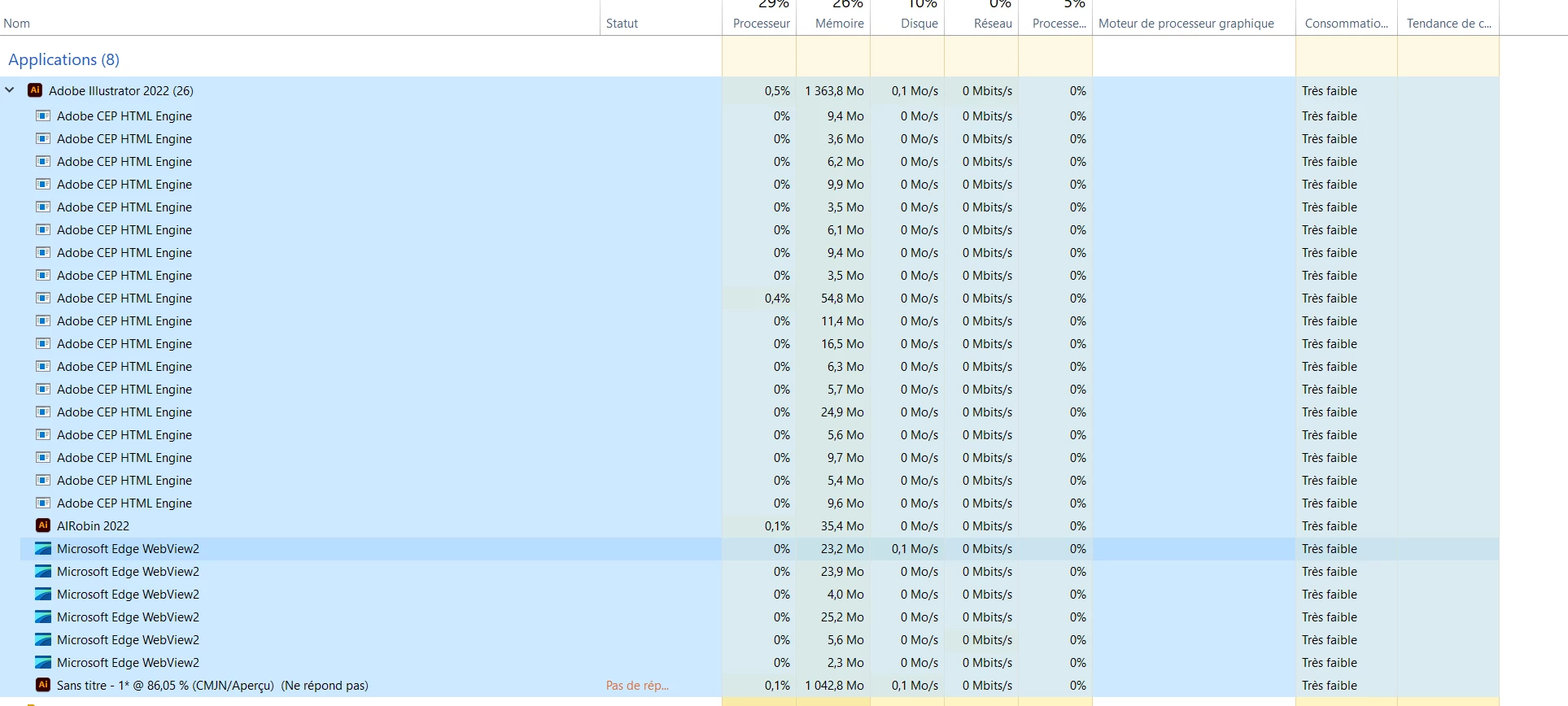Click the AIRobin 2022 process icon
Viewport: 1568px width, 706px height.
pos(43,525)
